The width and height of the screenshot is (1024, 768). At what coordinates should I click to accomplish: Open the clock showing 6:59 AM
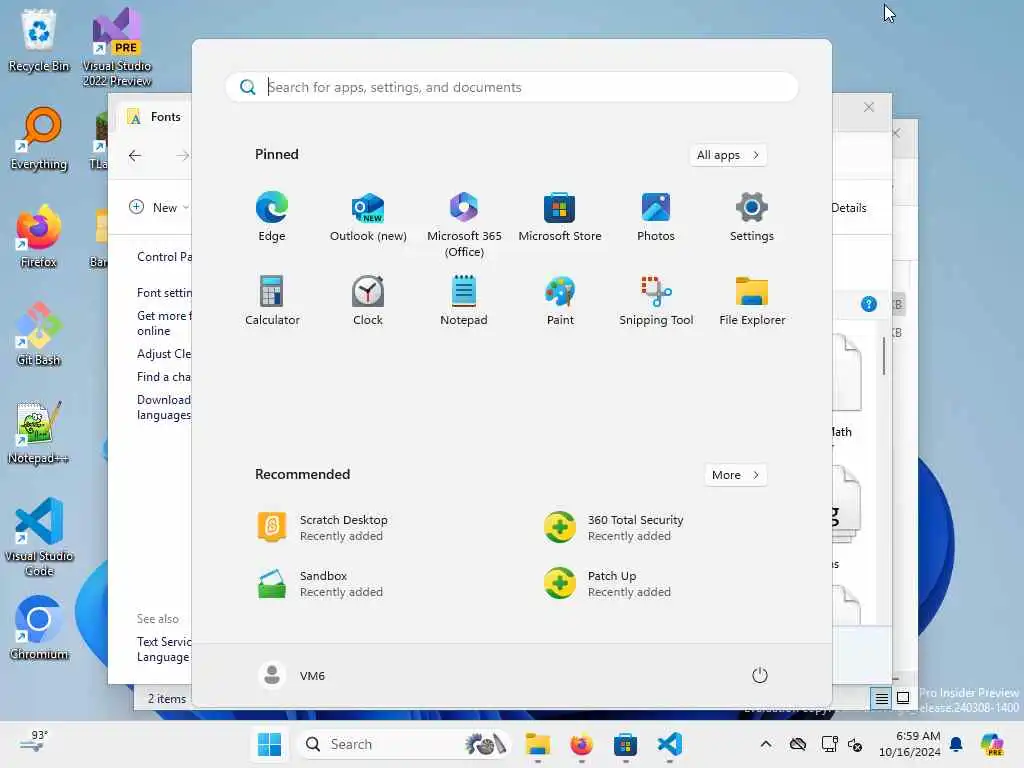pos(909,744)
